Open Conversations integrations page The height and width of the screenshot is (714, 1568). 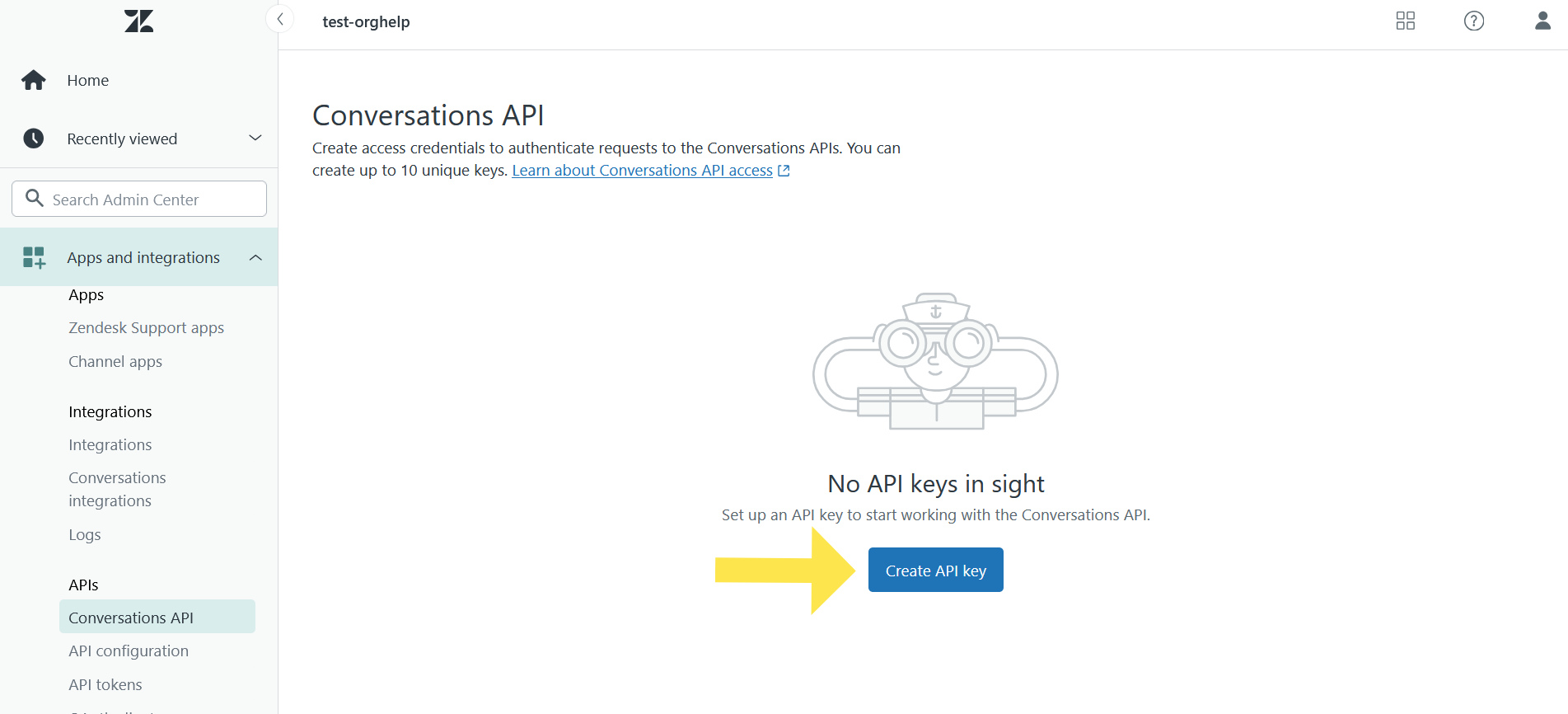click(117, 490)
